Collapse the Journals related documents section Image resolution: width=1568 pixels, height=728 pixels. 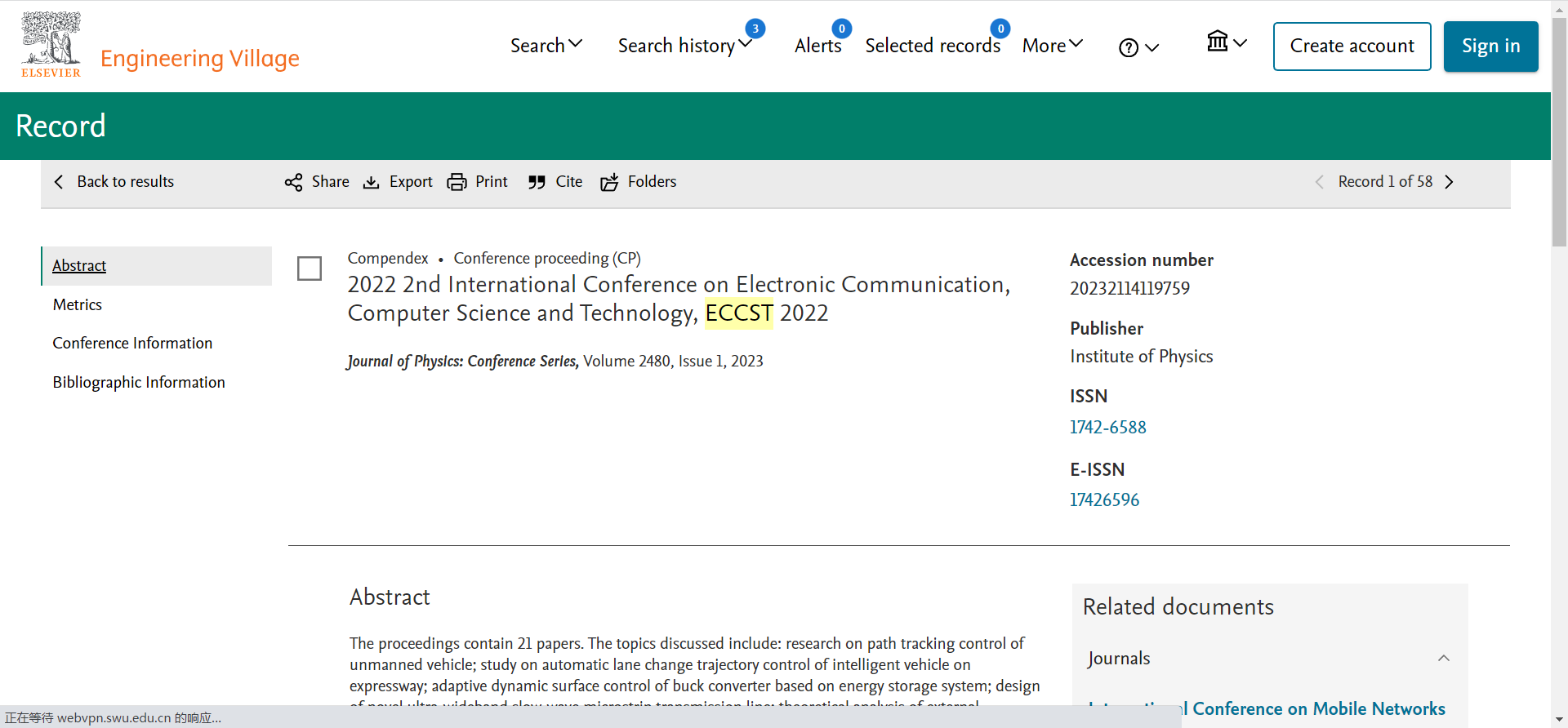point(1444,659)
